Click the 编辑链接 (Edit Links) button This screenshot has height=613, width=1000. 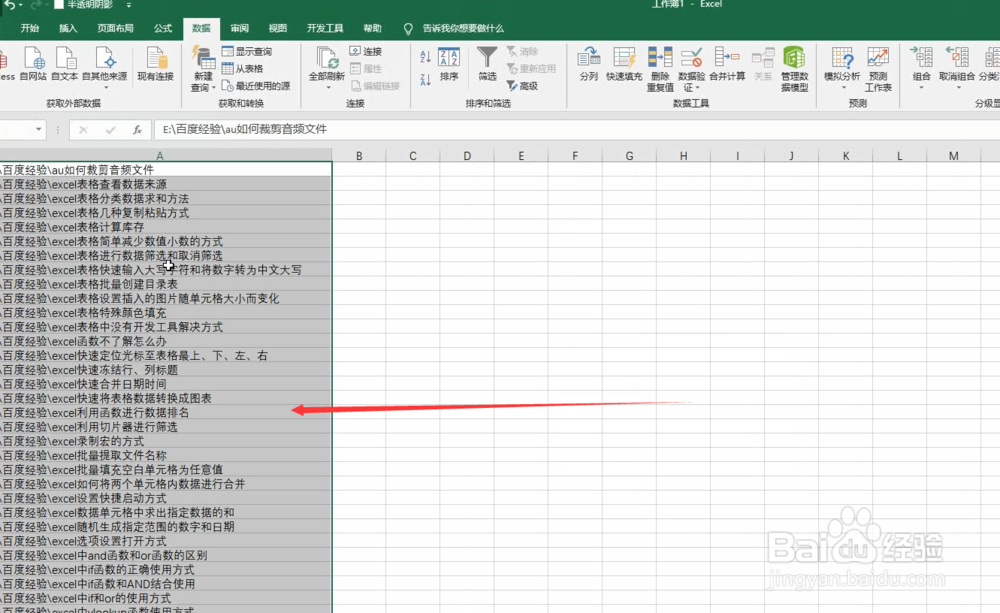coord(375,85)
